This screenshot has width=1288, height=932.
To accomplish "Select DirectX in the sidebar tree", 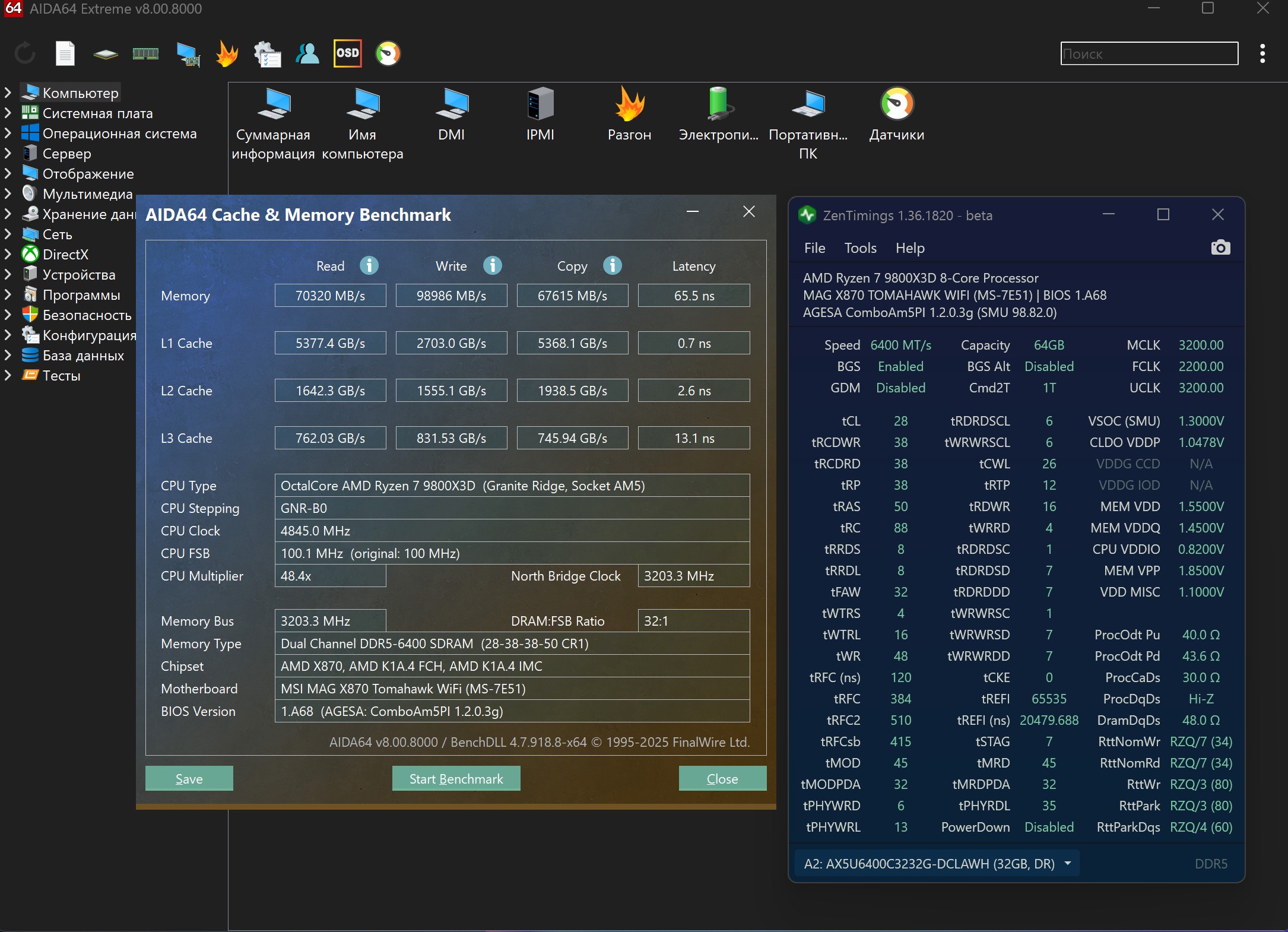I will [65, 254].
